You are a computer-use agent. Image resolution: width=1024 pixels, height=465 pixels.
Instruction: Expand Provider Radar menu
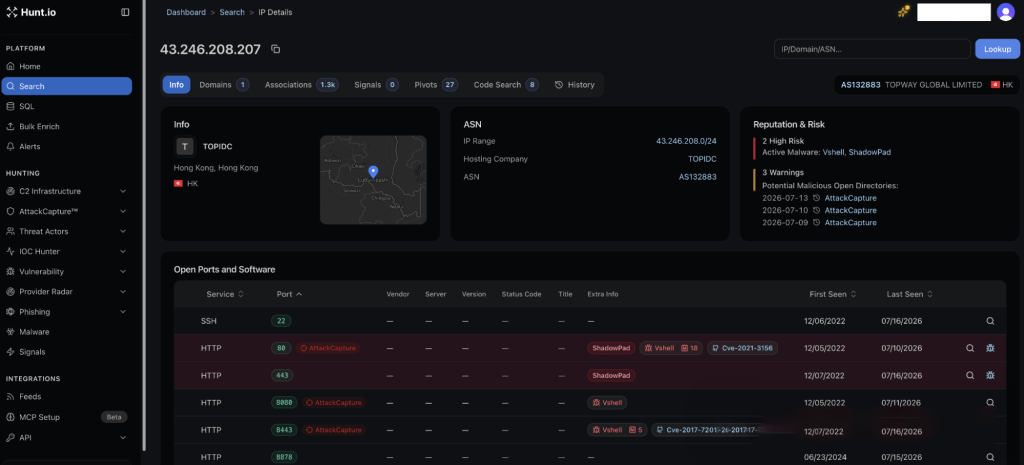[123, 291]
